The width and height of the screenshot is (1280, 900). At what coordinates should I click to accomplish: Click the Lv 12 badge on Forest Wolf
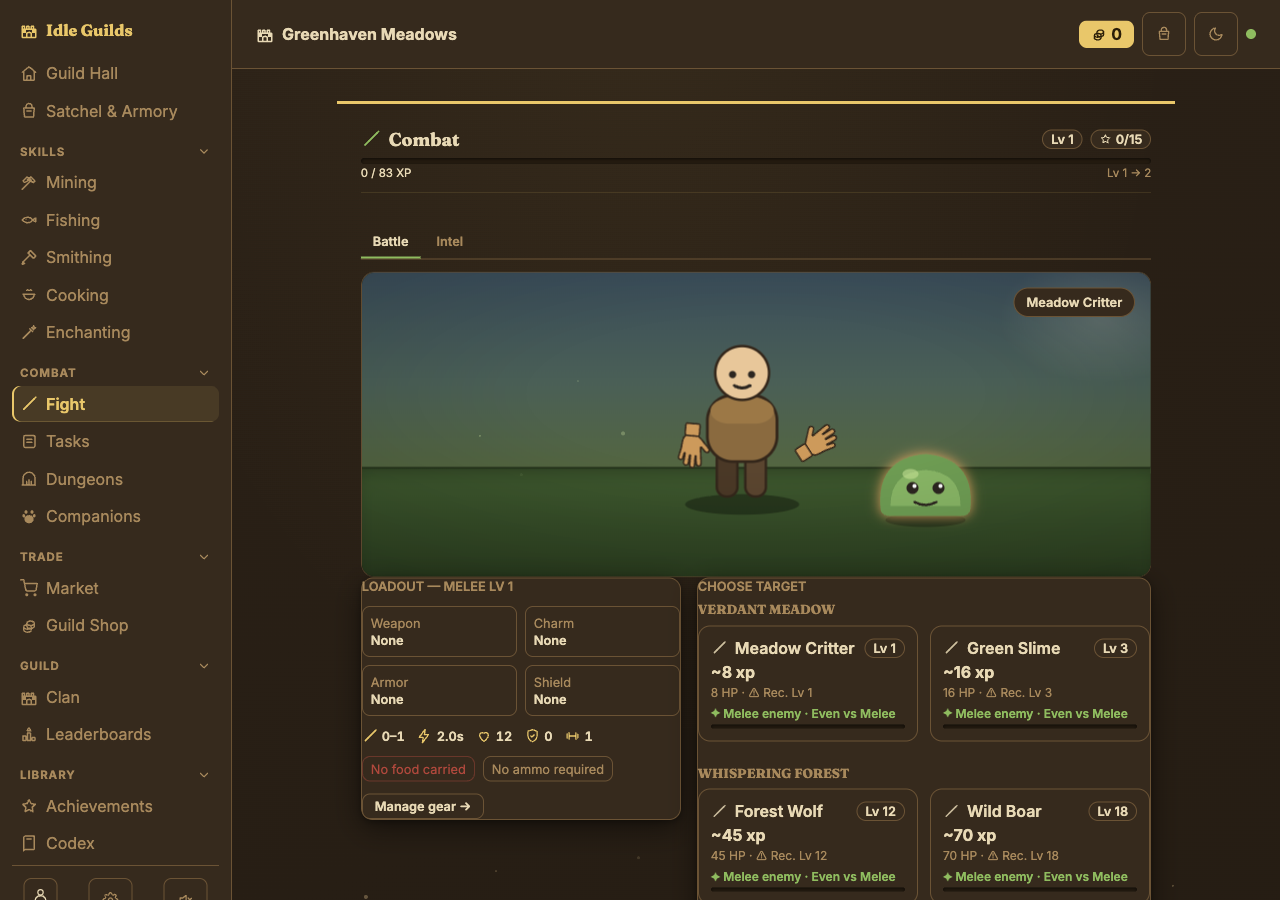(881, 811)
